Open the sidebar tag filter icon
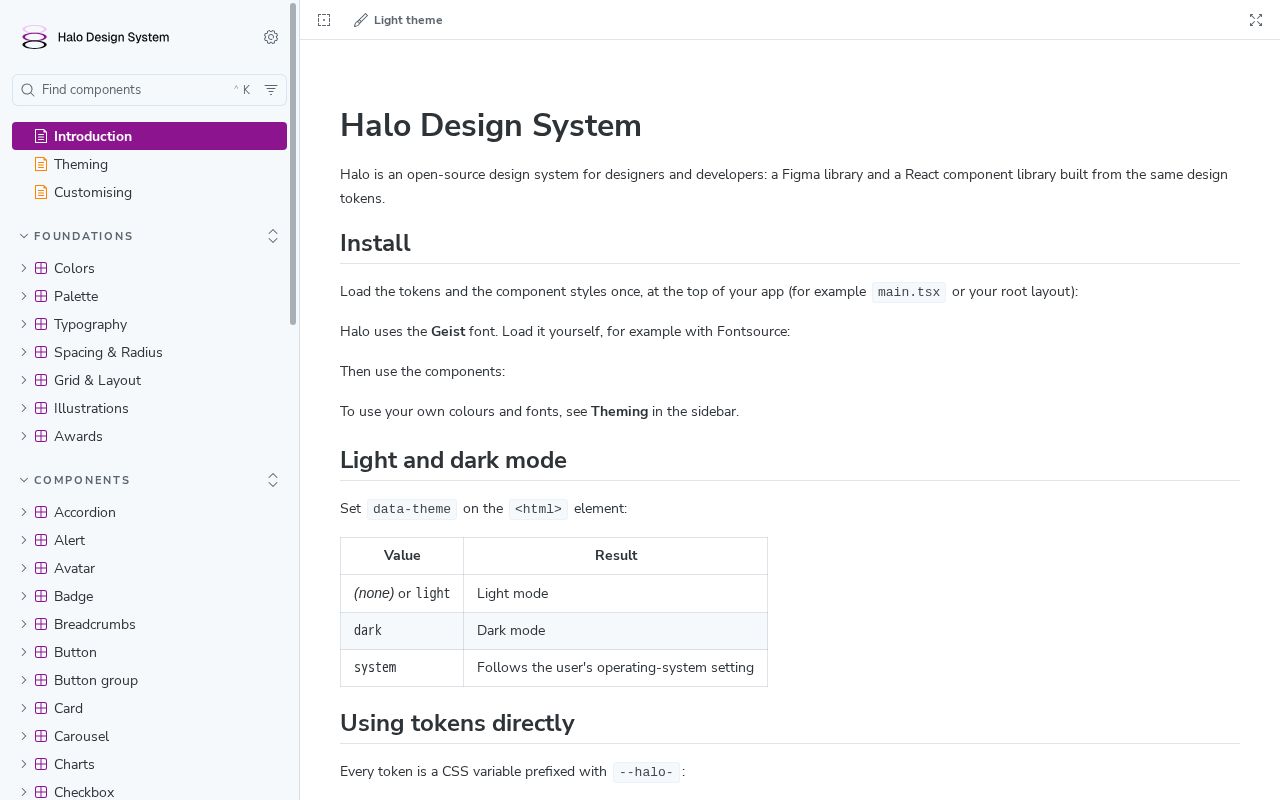Image resolution: width=1280 pixels, height=800 pixels. [x=271, y=90]
